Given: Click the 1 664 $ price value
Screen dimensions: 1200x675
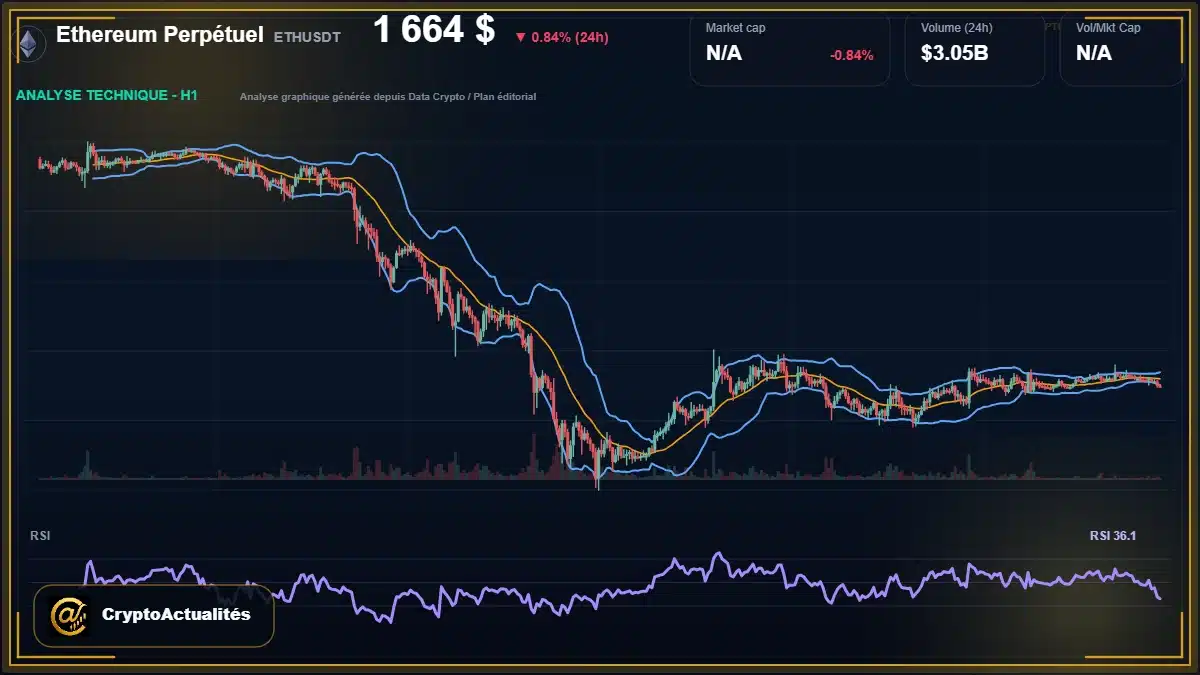Looking at the screenshot, I should (434, 30).
